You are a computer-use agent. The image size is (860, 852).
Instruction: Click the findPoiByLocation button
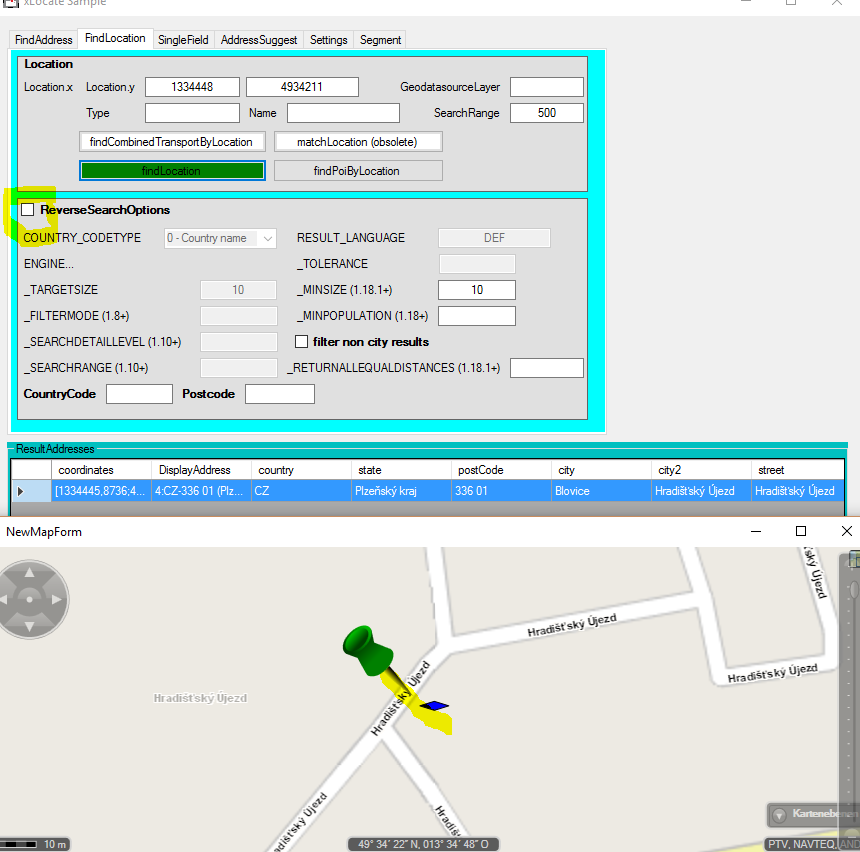coord(357,171)
